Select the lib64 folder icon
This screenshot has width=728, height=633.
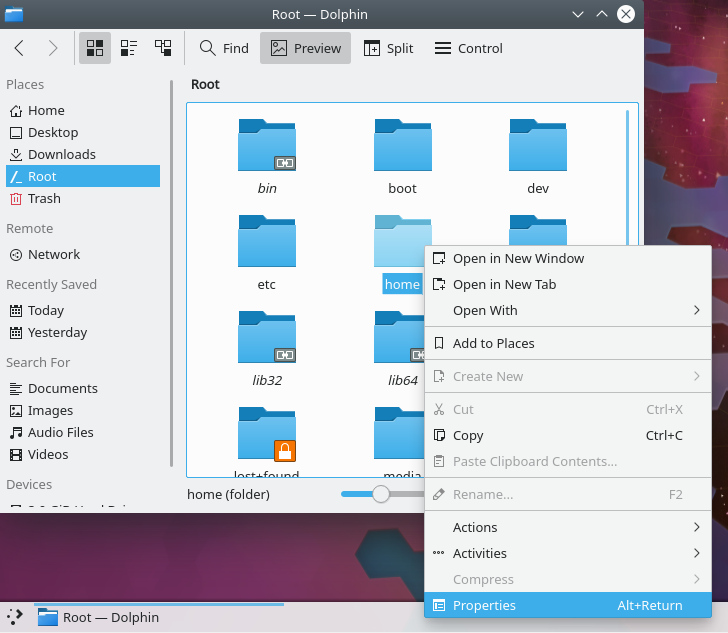pyautogui.click(x=399, y=337)
